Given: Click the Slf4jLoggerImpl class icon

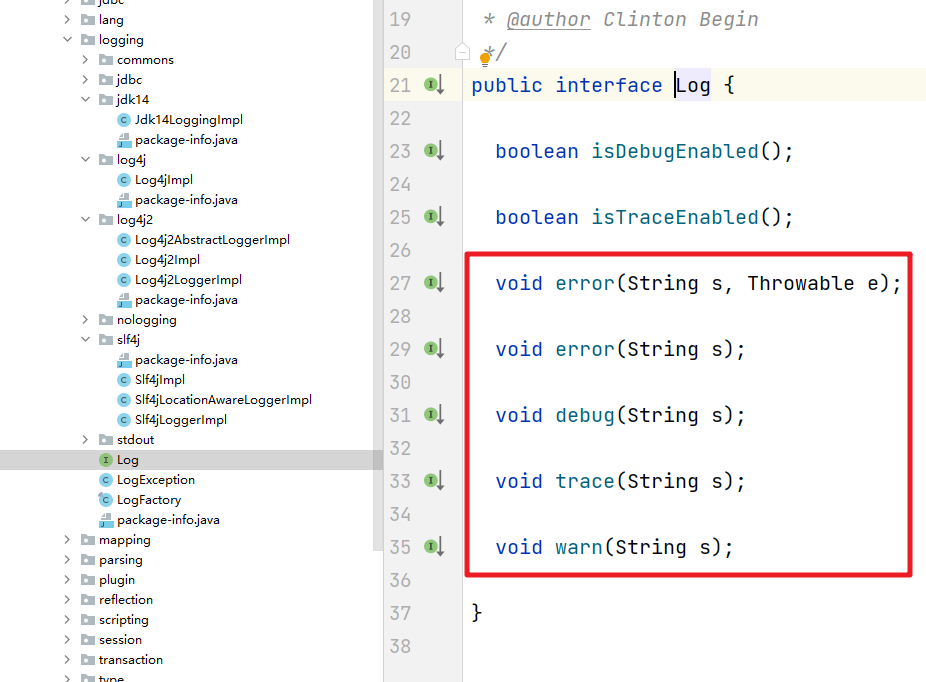Looking at the screenshot, I should click(x=123, y=420).
